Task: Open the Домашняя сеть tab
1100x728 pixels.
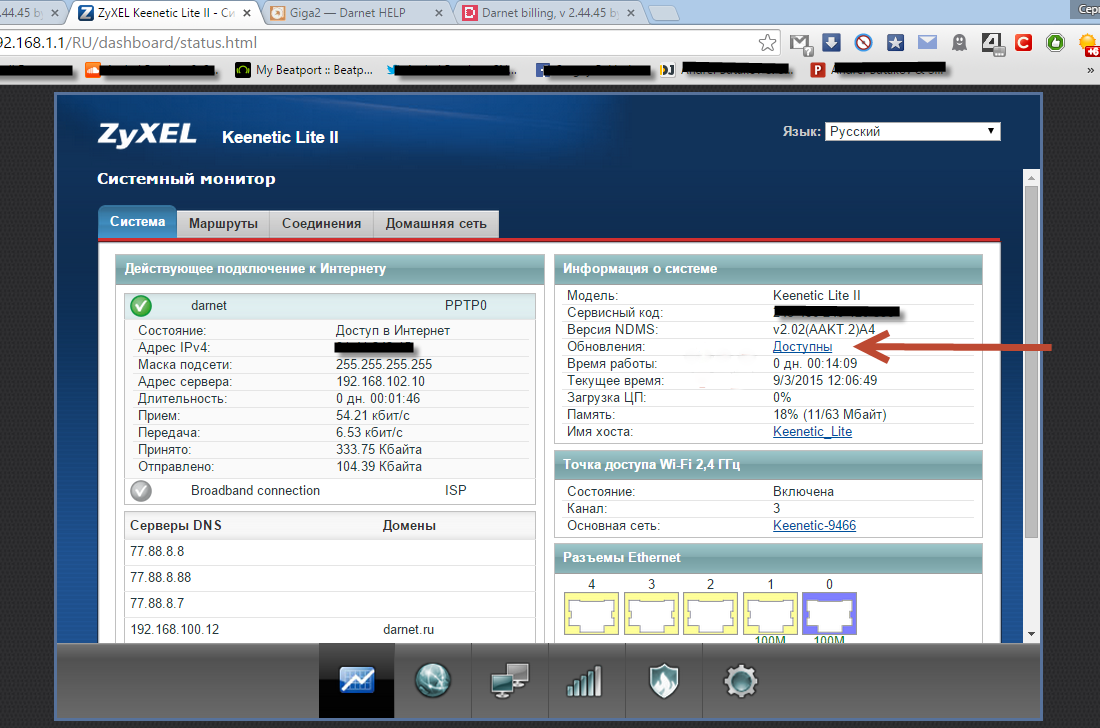Action: (436, 224)
